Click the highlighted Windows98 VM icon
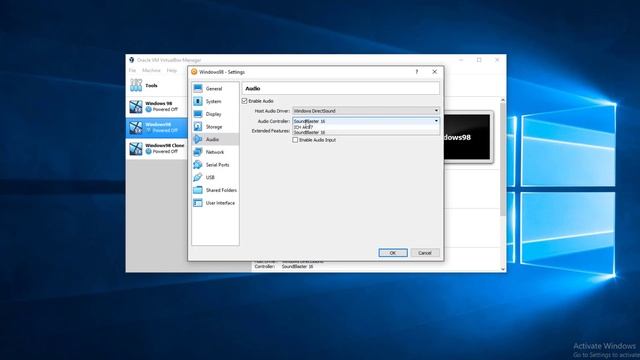This screenshot has width=640, height=360. pyautogui.click(x=136, y=128)
